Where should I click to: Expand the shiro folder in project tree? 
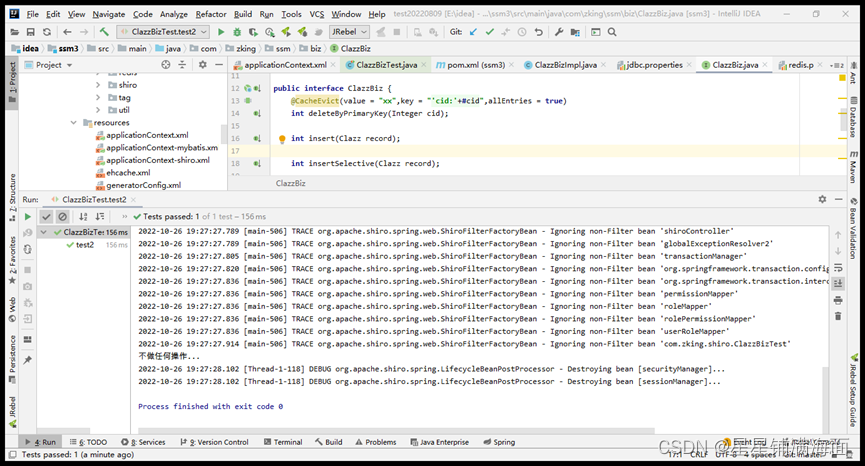click(98, 85)
